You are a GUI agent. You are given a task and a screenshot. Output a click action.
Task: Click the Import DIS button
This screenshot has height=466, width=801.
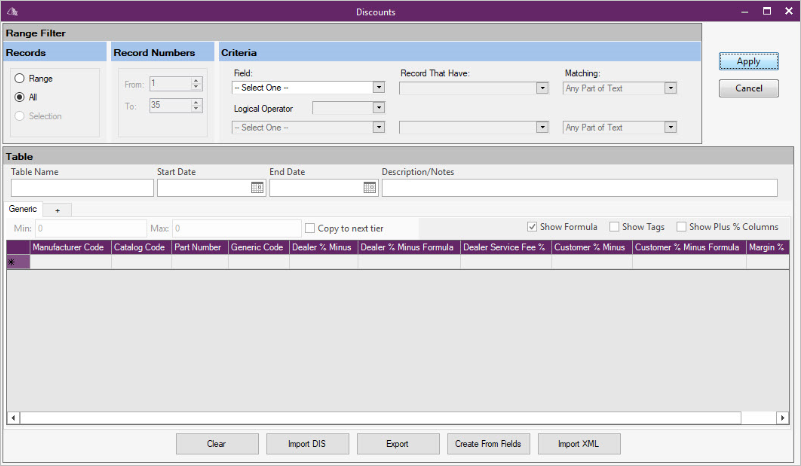[307, 444]
